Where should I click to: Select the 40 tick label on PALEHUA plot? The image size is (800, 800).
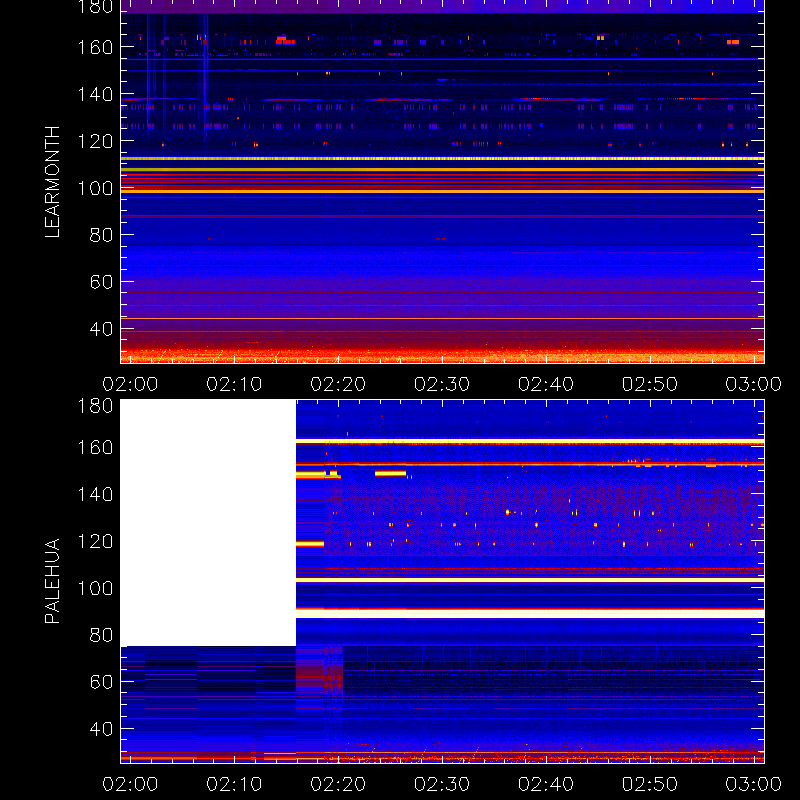pyautogui.click(x=101, y=729)
